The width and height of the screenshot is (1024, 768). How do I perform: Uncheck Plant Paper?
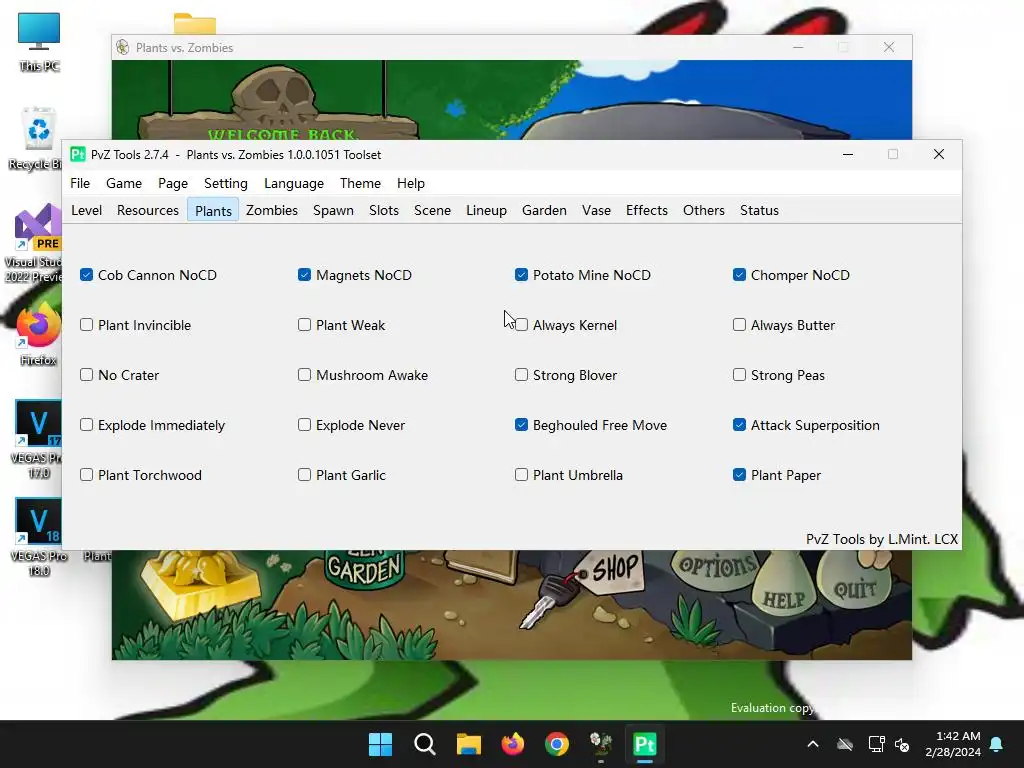(739, 475)
